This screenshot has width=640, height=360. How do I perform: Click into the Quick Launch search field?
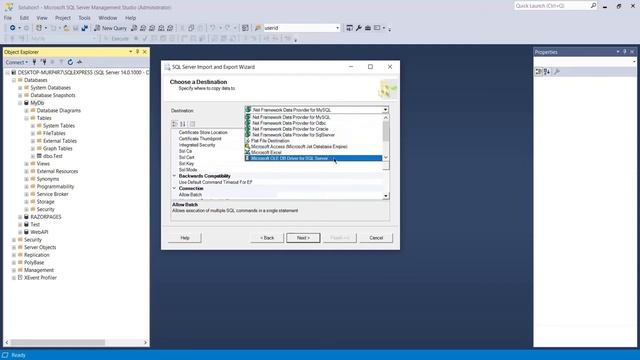tap(551, 6)
